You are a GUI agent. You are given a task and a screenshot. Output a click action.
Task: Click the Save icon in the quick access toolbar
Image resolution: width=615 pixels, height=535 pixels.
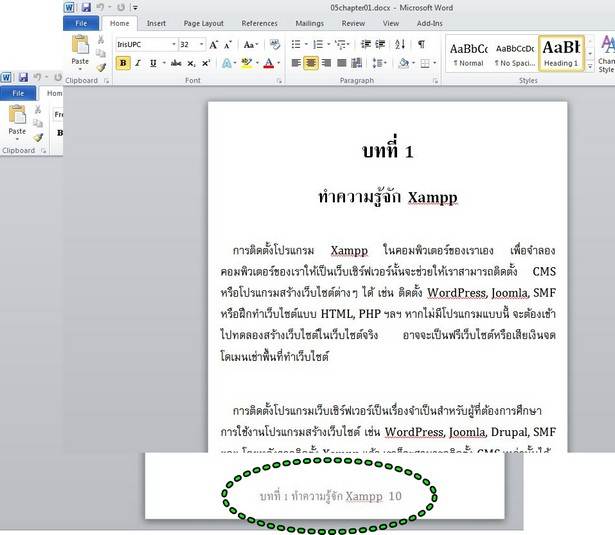(x=86, y=7)
